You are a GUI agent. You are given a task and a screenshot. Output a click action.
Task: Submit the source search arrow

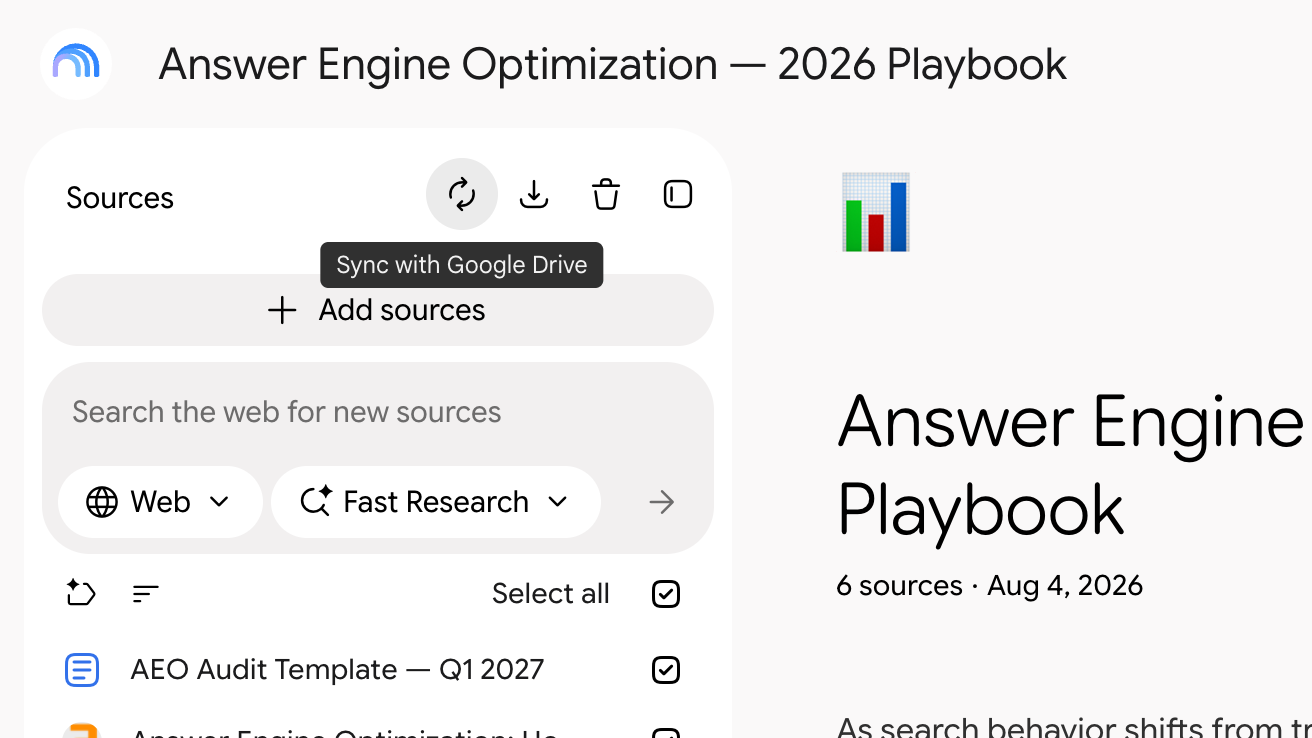(x=662, y=502)
